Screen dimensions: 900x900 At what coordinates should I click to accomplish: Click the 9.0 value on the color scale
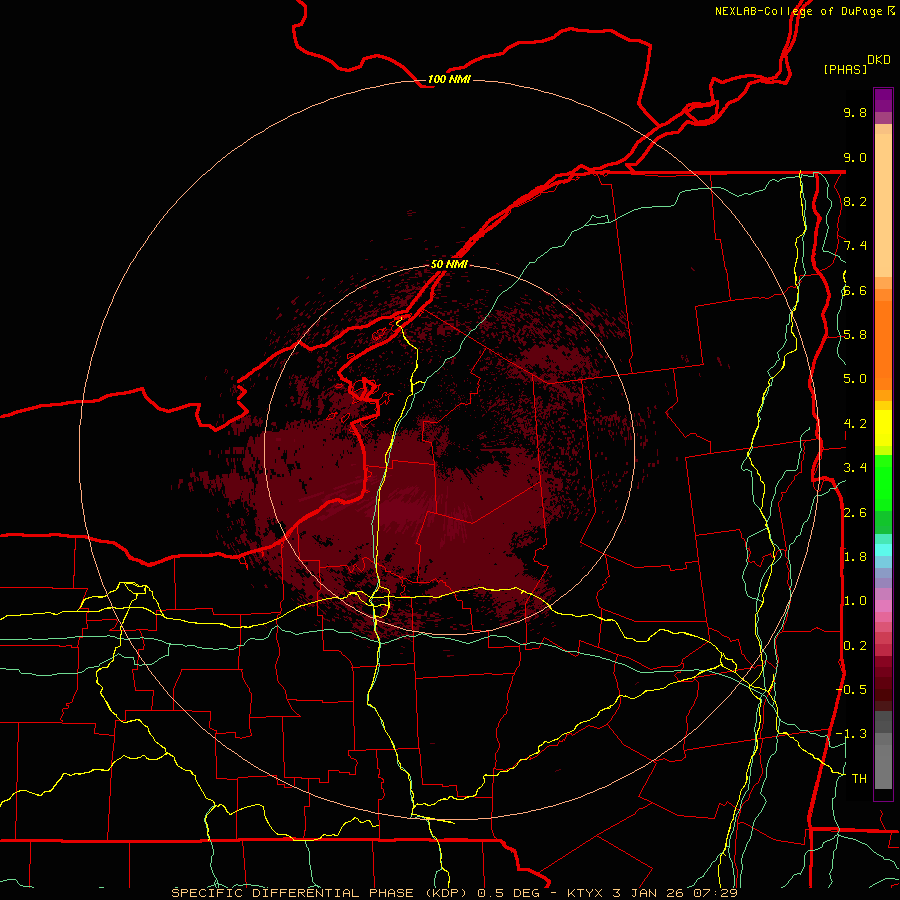(855, 157)
